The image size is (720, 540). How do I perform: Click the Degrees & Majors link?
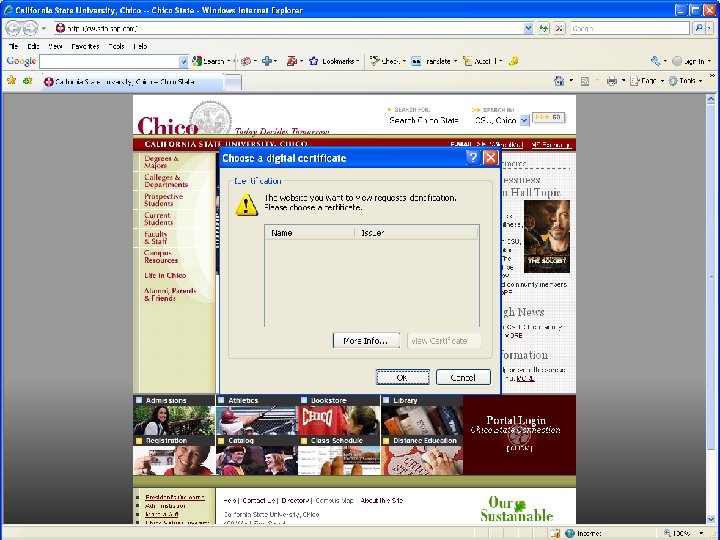coord(161,162)
